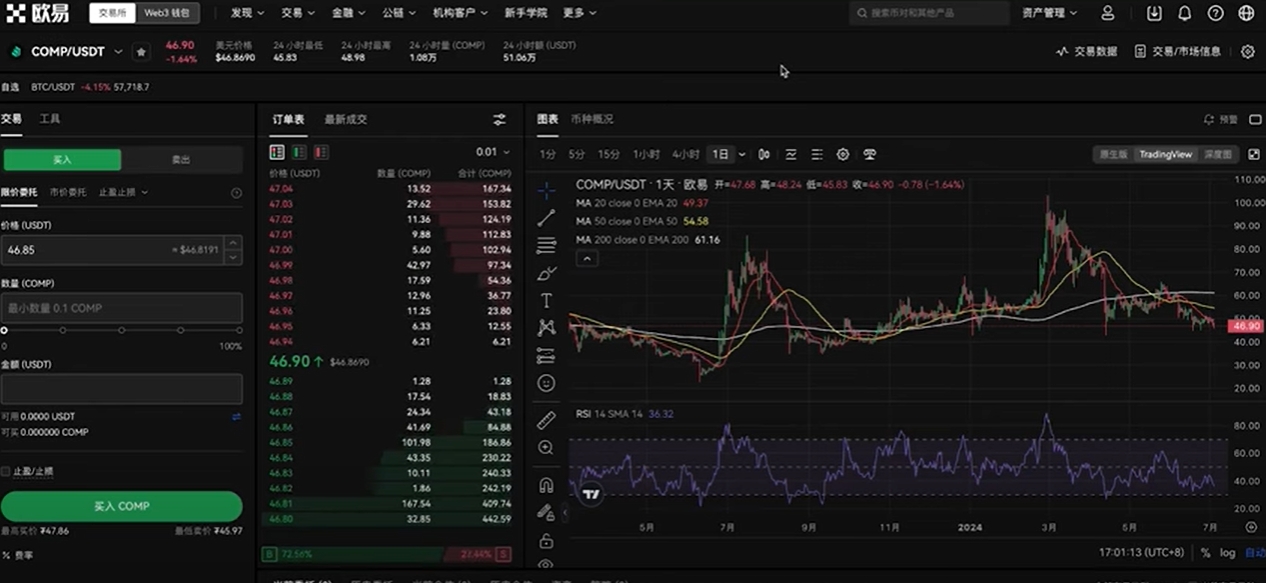Switch to 卖出 sell side
1266x583 pixels.
[181, 160]
